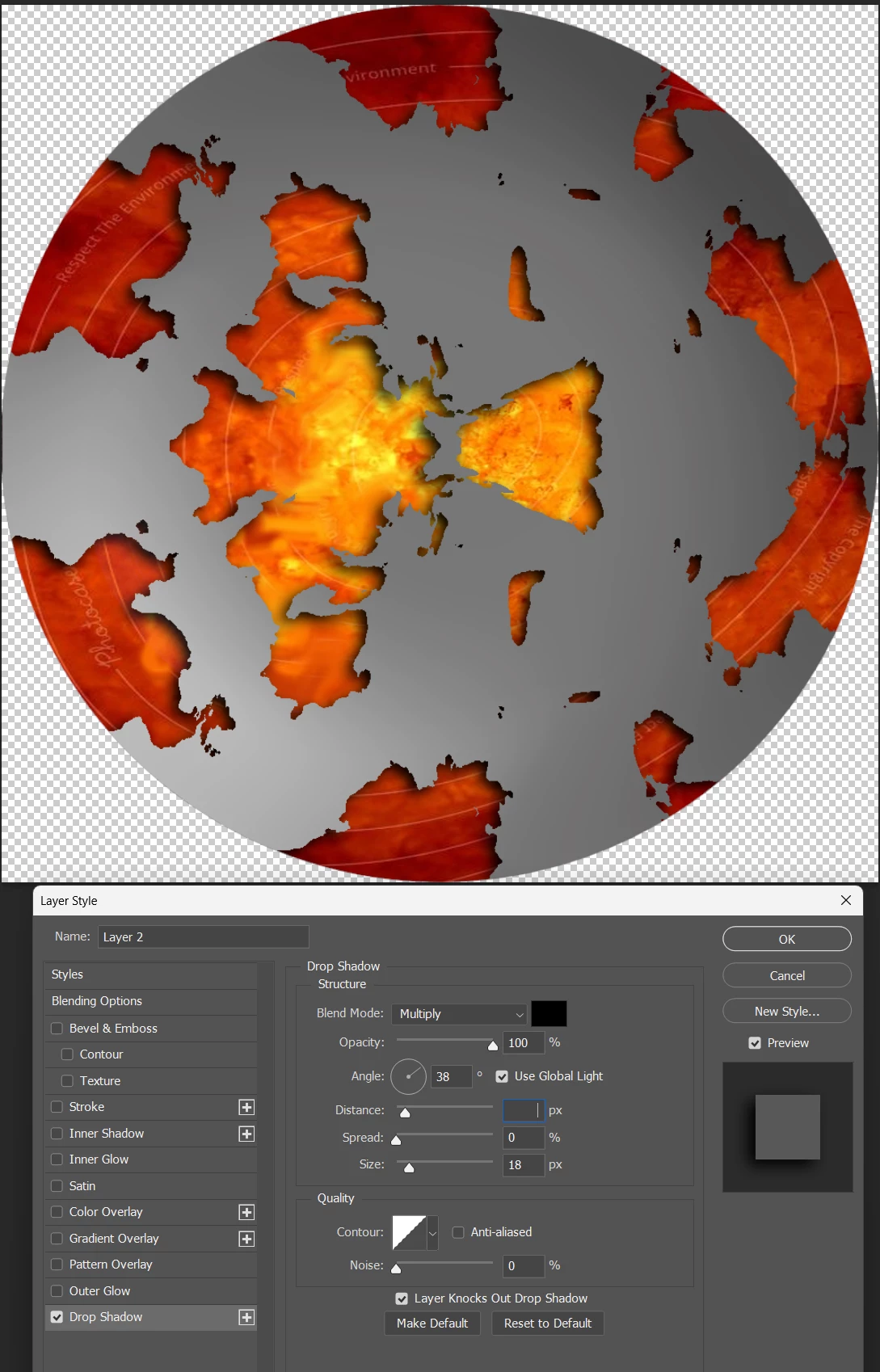The height and width of the screenshot is (1372, 880).
Task: Add another Drop Shadow with plus icon
Action: (x=246, y=1317)
